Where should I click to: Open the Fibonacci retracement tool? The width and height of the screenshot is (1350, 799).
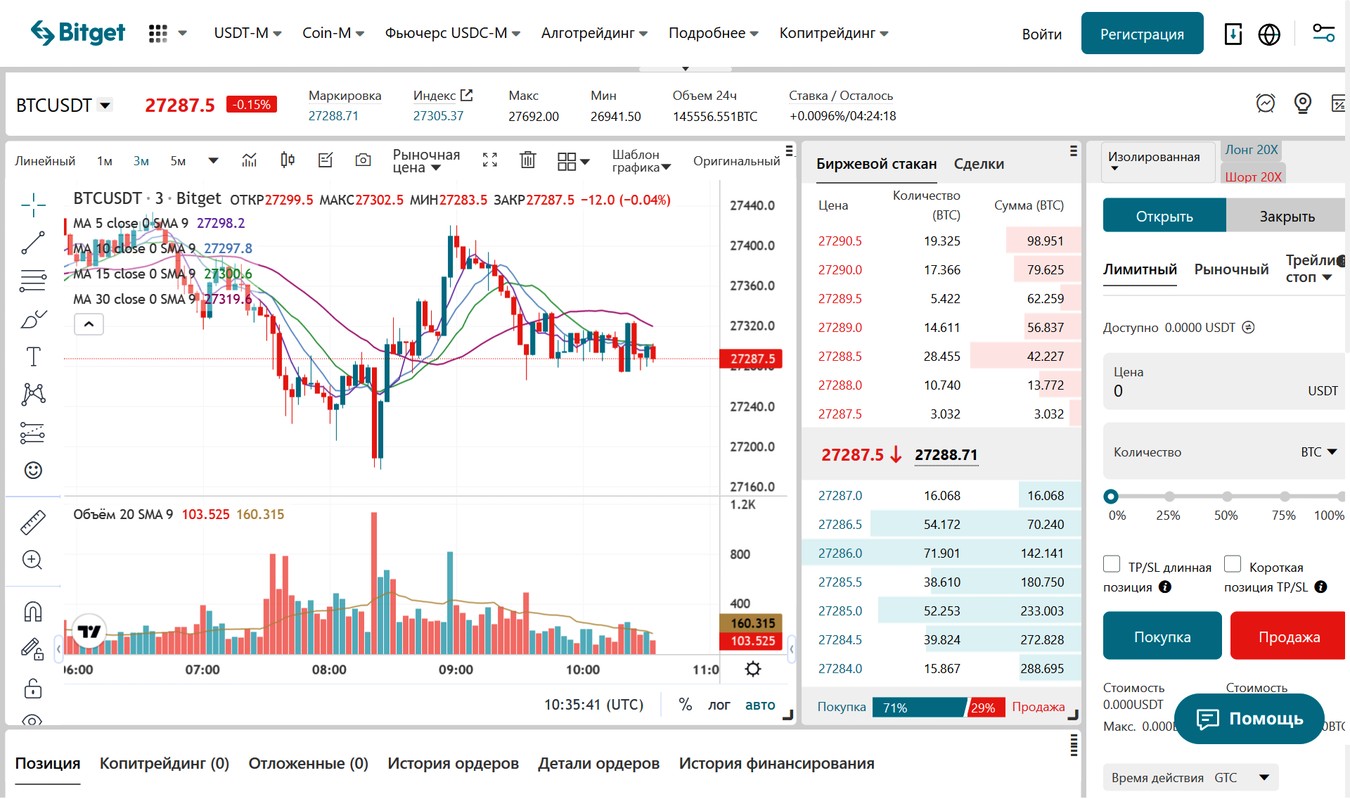coord(33,281)
